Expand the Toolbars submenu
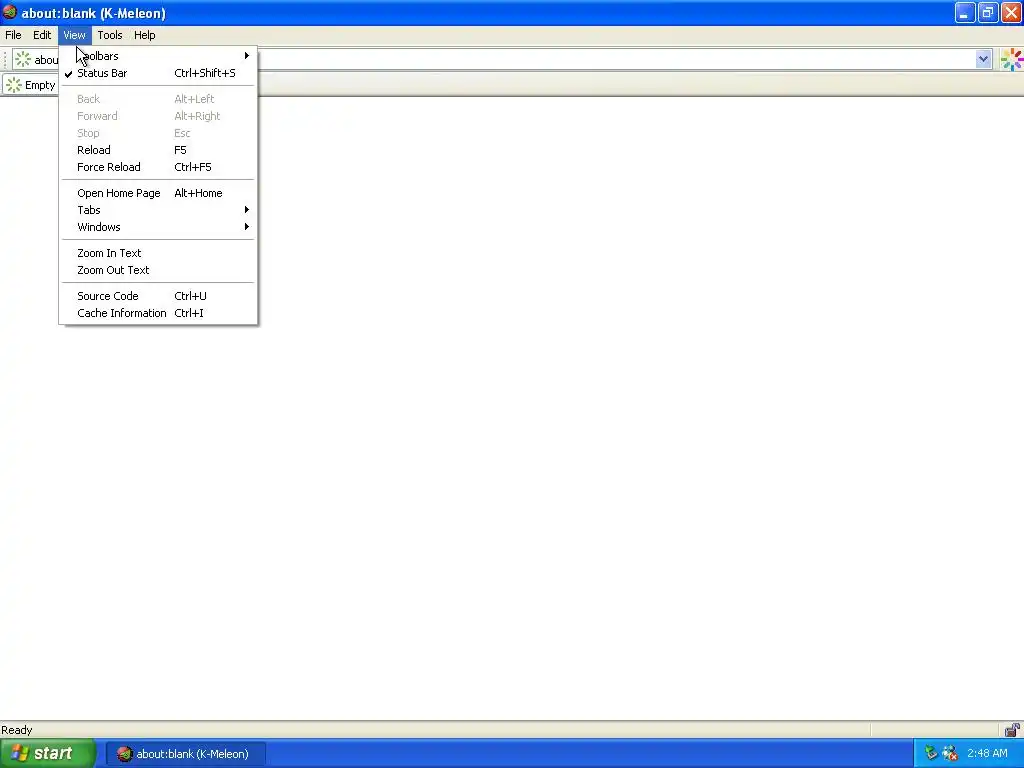The image size is (1024, 768). pos(158,56)
